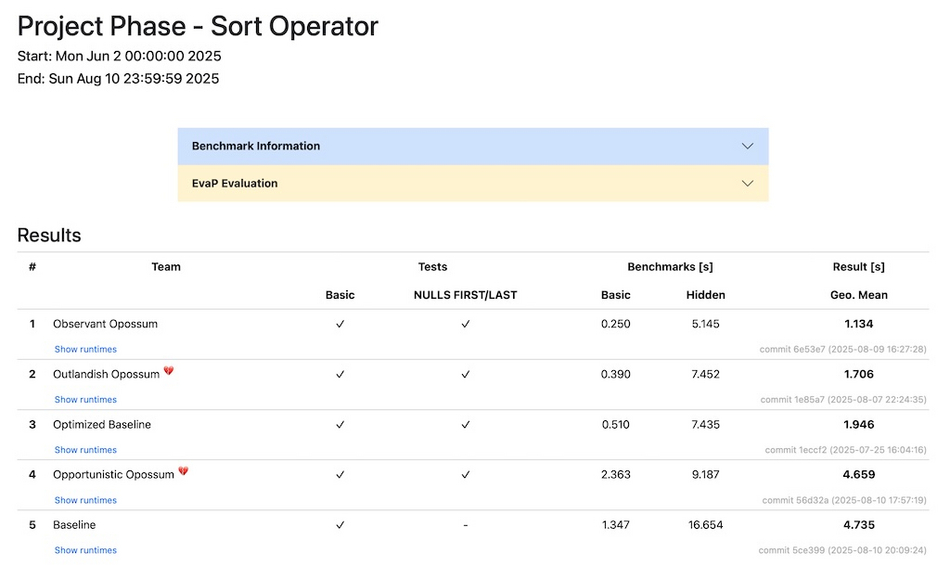Click Basic benchmark value 2.363
The image size is (950, 565).
click(x=616, y=475)
